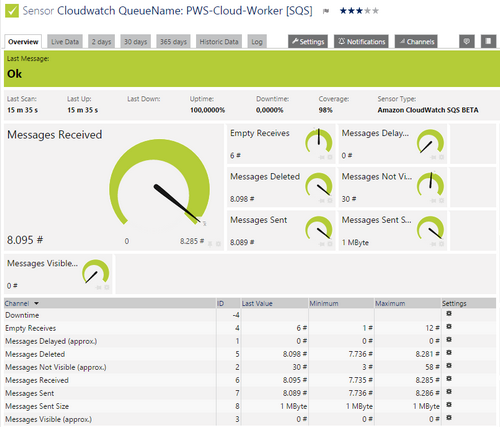The image size is (500, 427).
Task: Click the Downtime channel name in table
Action: (x=22, y=315)
